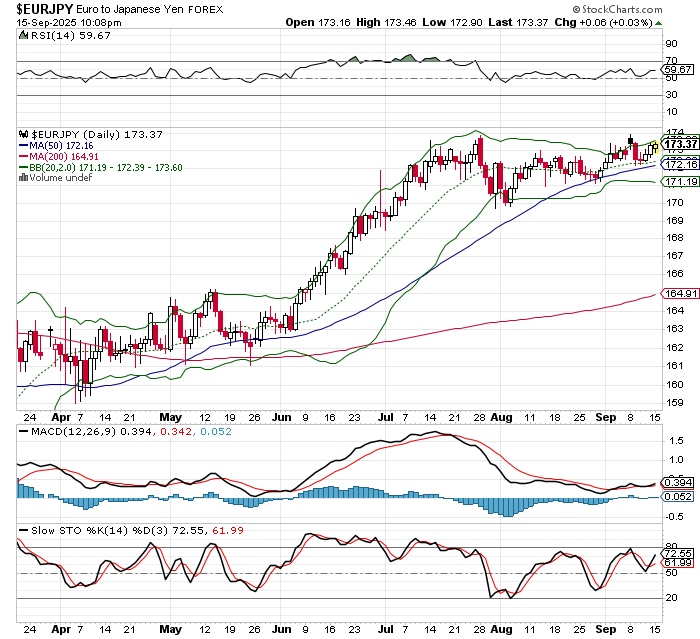This screenshot has height=639, width=700.
Task: Click the Volume bars legend icon
Action: (x=25, y=178)
